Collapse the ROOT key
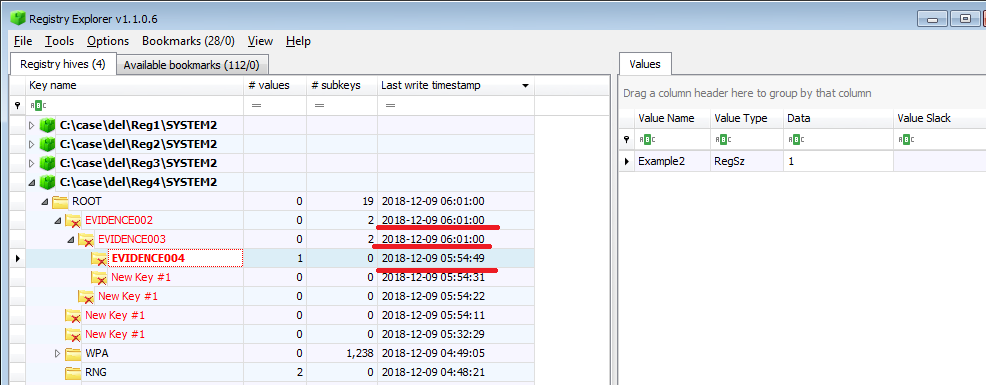Viewport: 986px width, 385px height. (x=45, y=201)
